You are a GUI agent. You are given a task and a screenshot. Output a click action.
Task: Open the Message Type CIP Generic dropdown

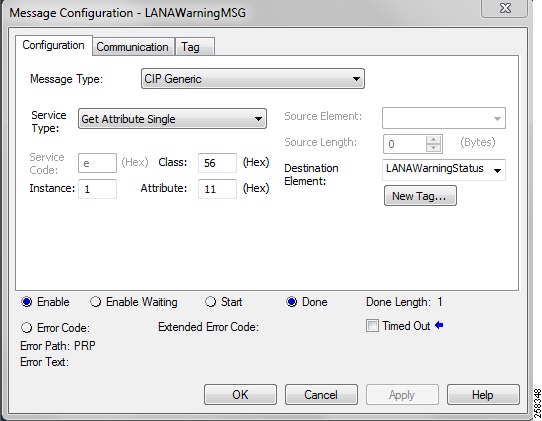pyautogui.click(x=253, y=79)
